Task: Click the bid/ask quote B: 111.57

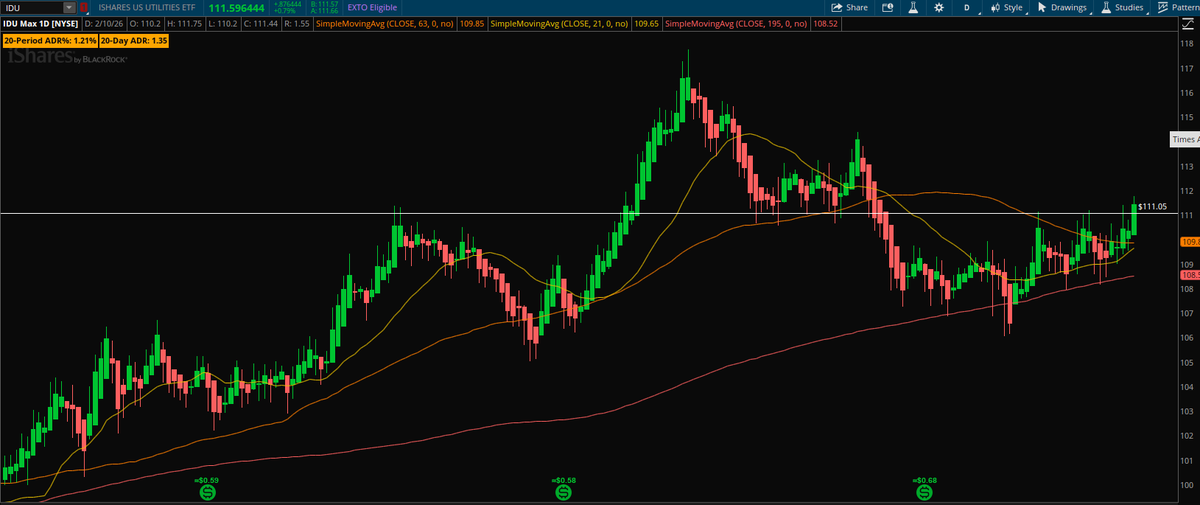Action: point(325,4)
